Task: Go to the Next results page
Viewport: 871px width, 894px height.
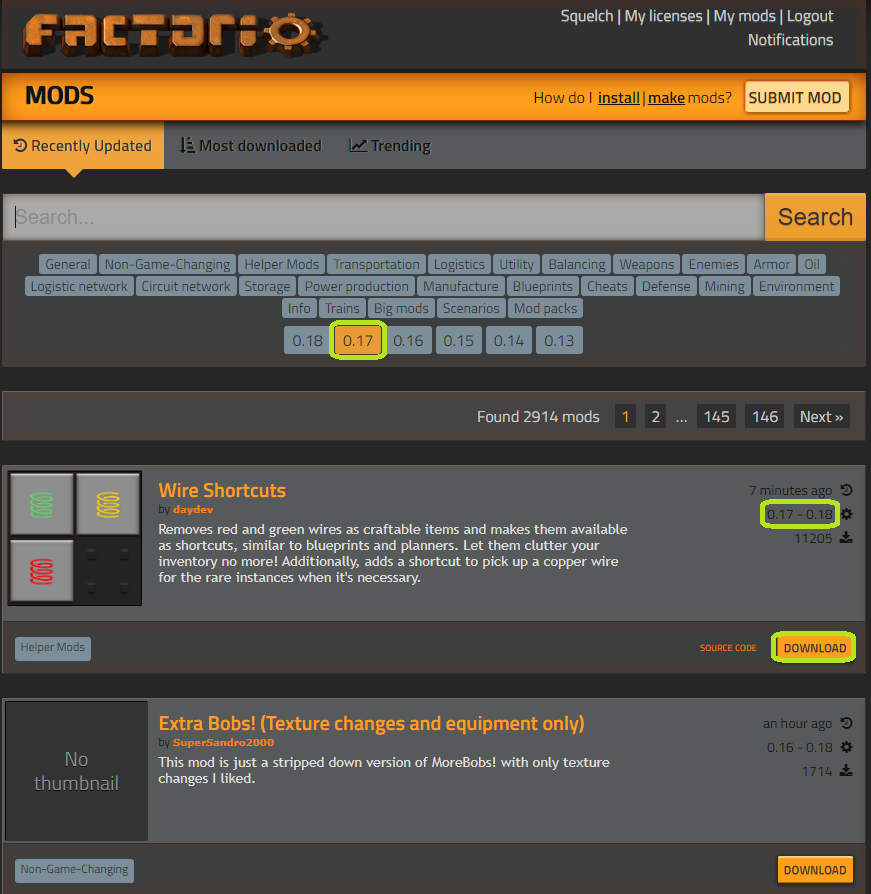Action: click(821, 417)
